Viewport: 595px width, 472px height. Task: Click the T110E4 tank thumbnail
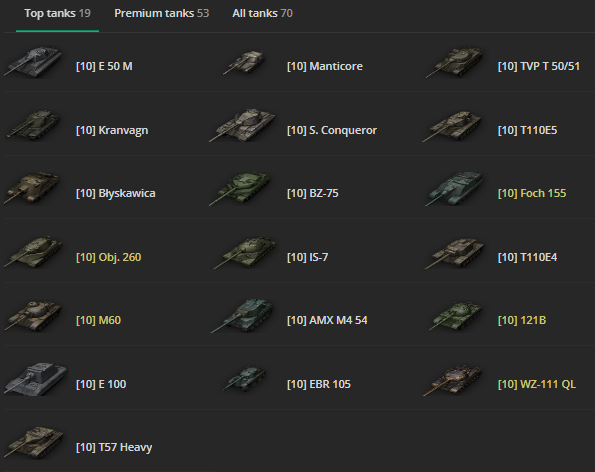pyautogui.click(x=455, y=253)
